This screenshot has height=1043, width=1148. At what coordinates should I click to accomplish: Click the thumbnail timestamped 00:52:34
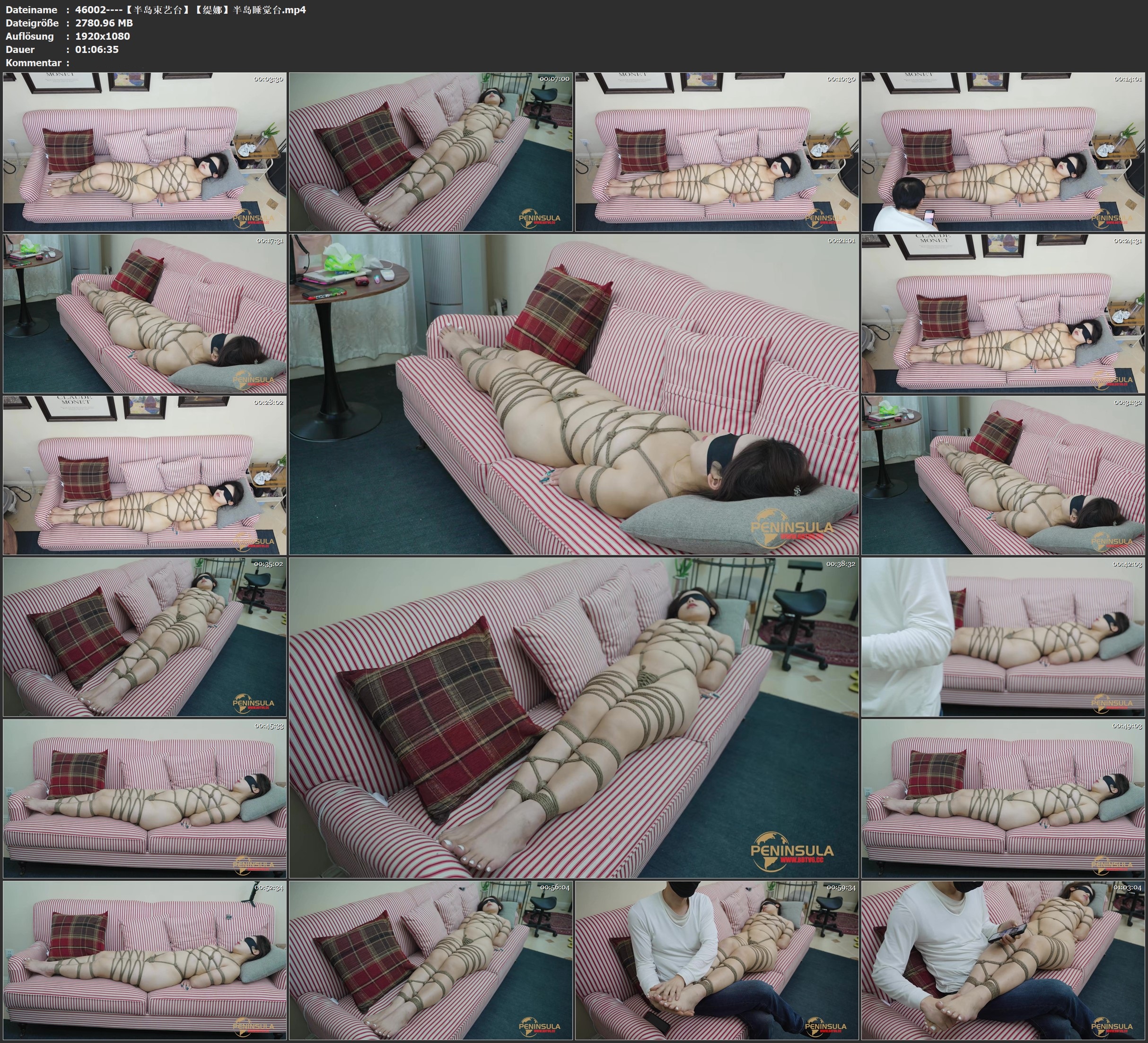point(145,960)
